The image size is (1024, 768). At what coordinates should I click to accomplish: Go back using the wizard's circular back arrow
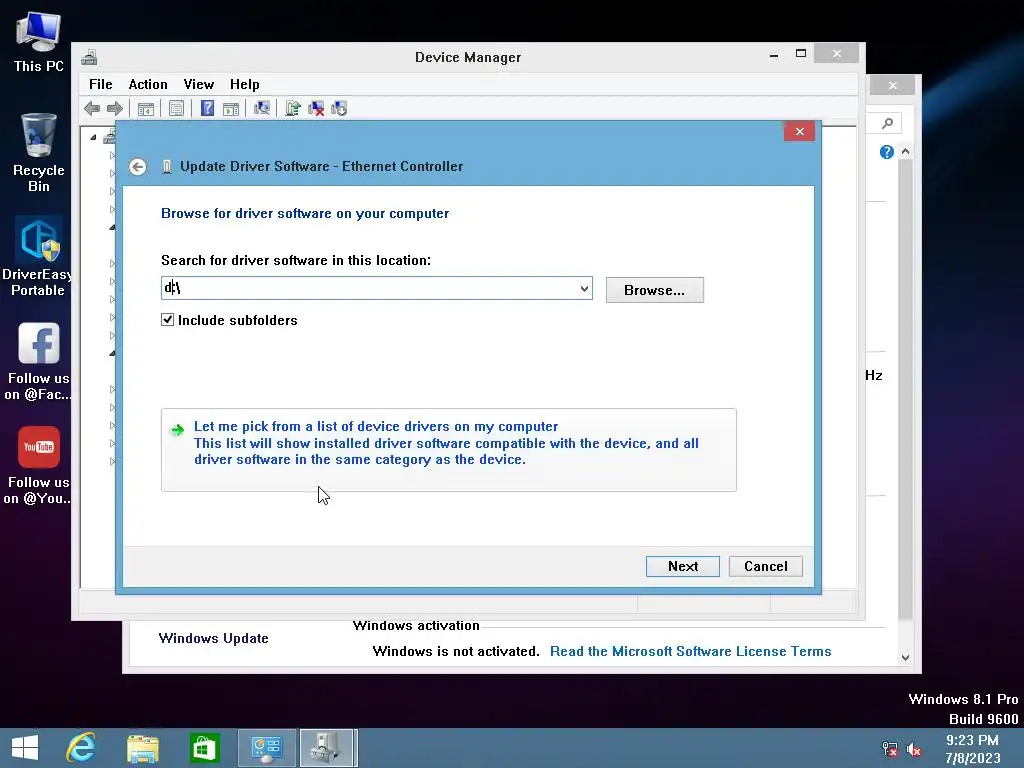(x=137, y=167)
